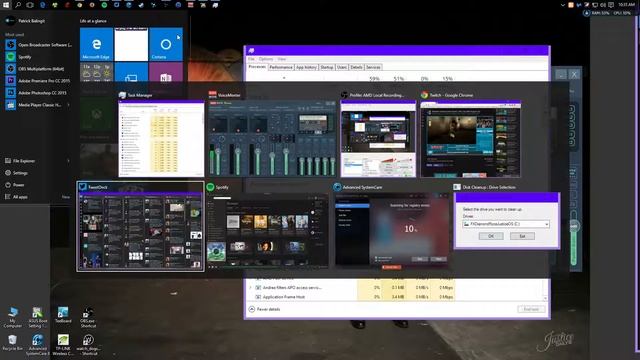This screenshot has height=360, width=640.
Task: Click Fewer details in Task Manager
Action: pos(264,309)
